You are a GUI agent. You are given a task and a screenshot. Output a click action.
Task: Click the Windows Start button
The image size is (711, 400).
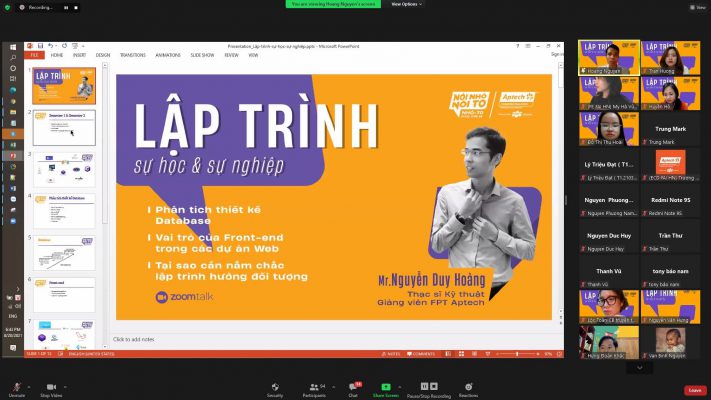point(10,45)
